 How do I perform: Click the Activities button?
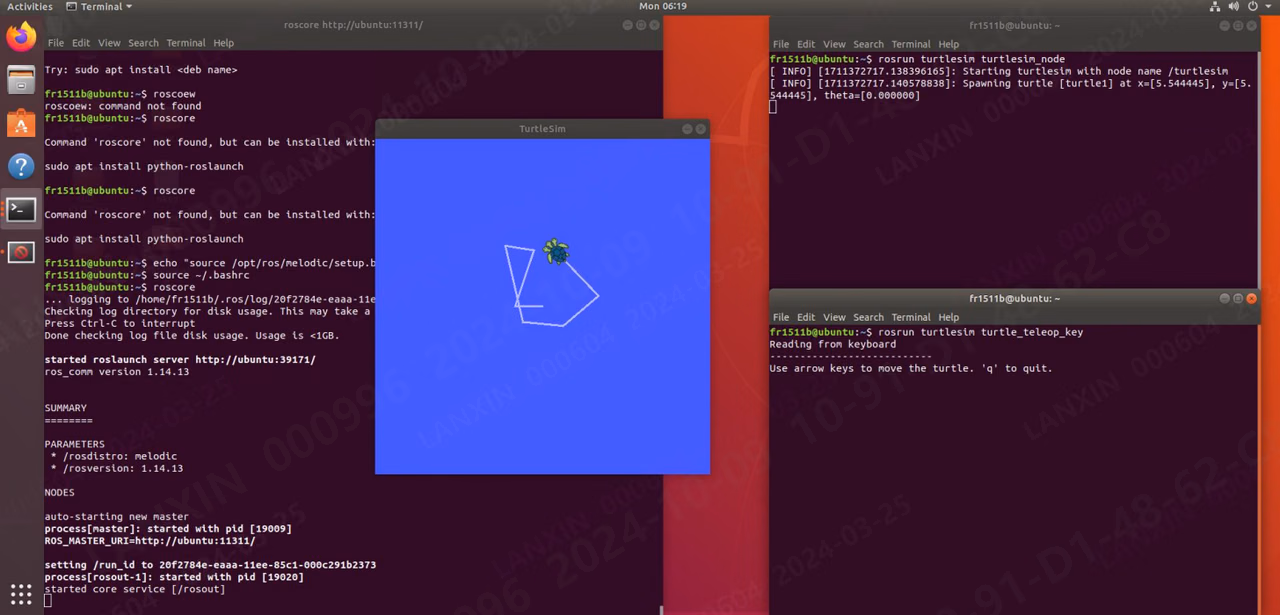click(x=30, y=6)
